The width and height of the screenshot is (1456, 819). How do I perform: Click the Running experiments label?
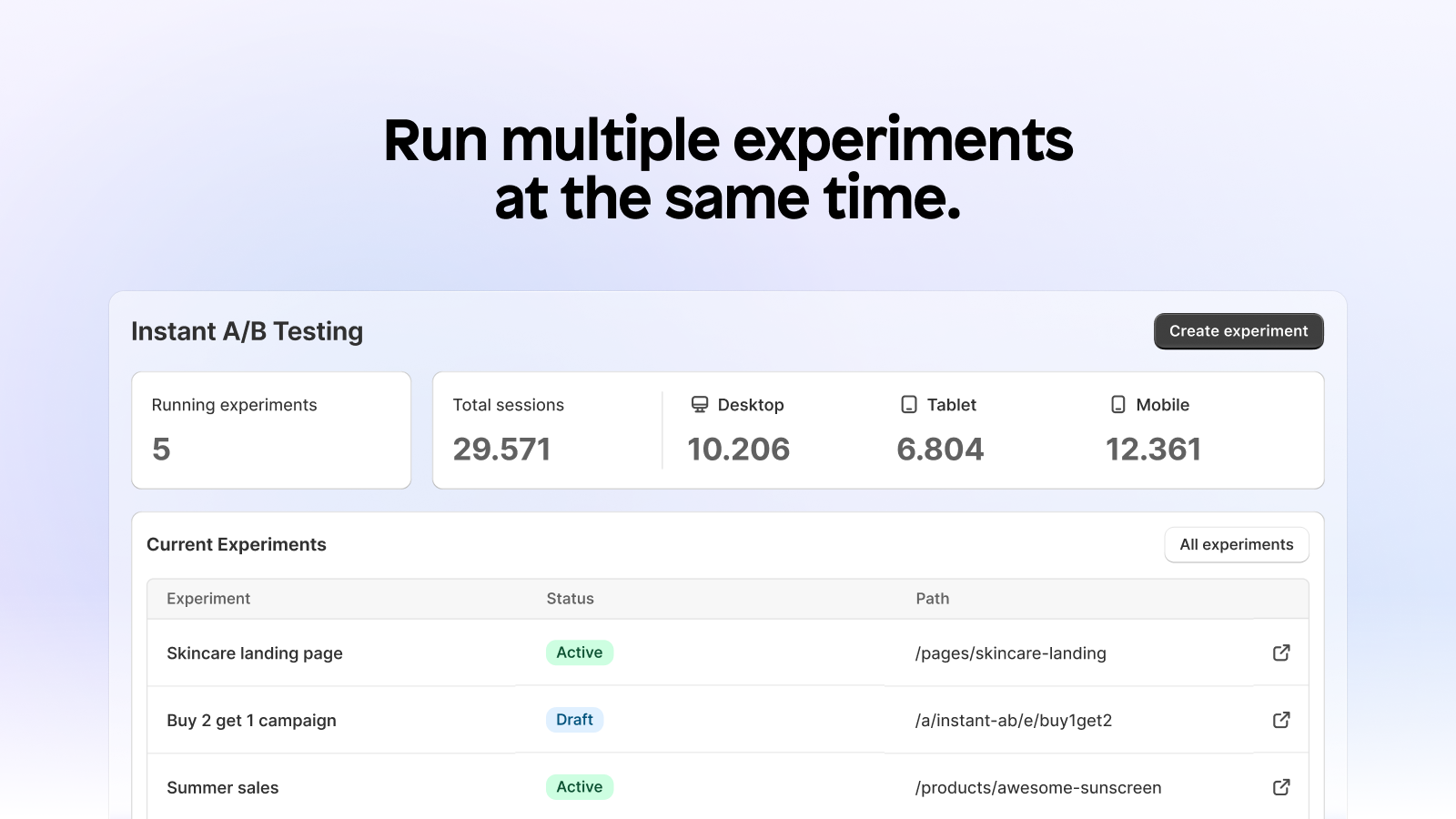[x=234, y=405]
